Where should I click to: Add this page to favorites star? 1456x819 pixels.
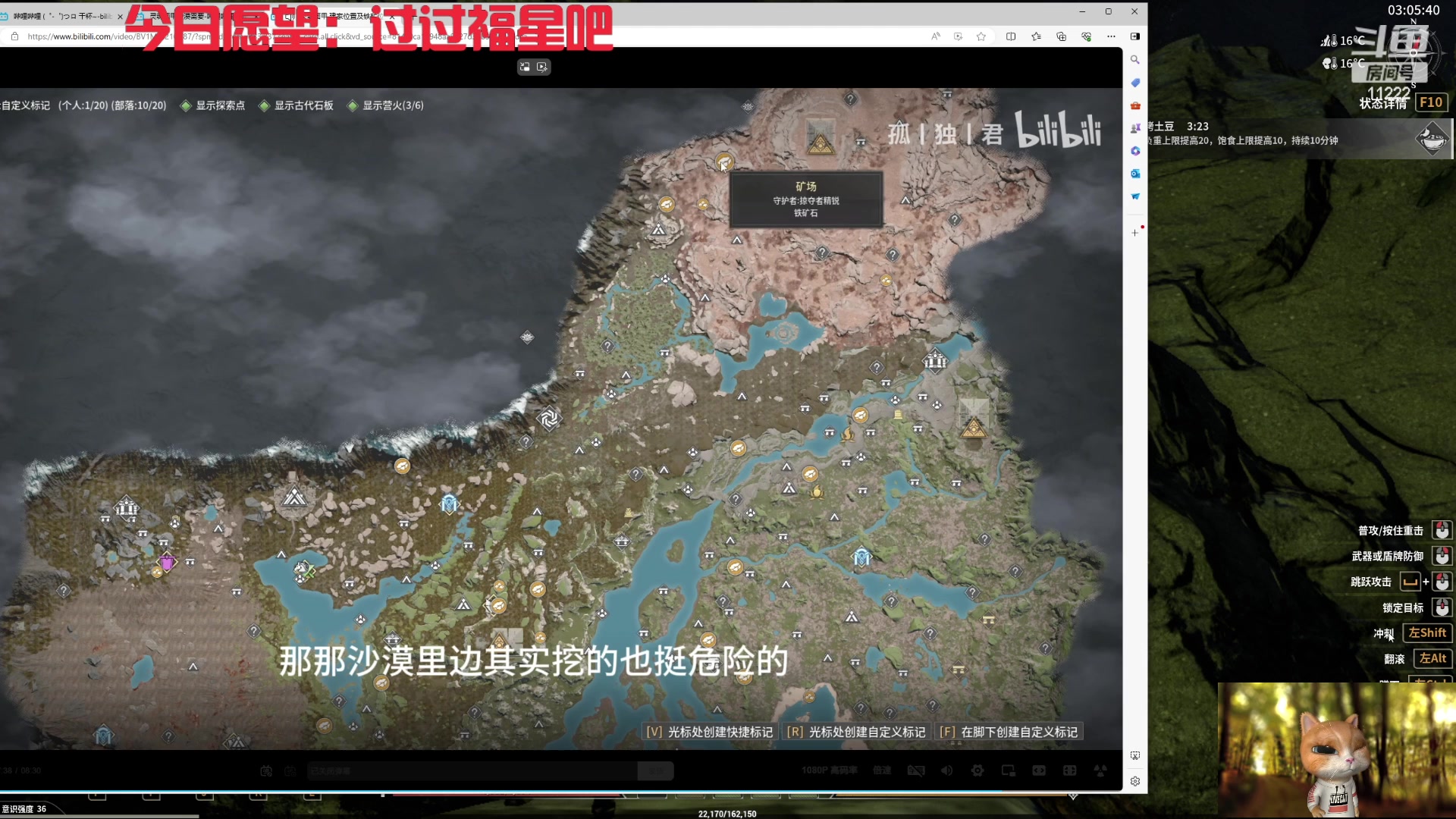[981, 36]
